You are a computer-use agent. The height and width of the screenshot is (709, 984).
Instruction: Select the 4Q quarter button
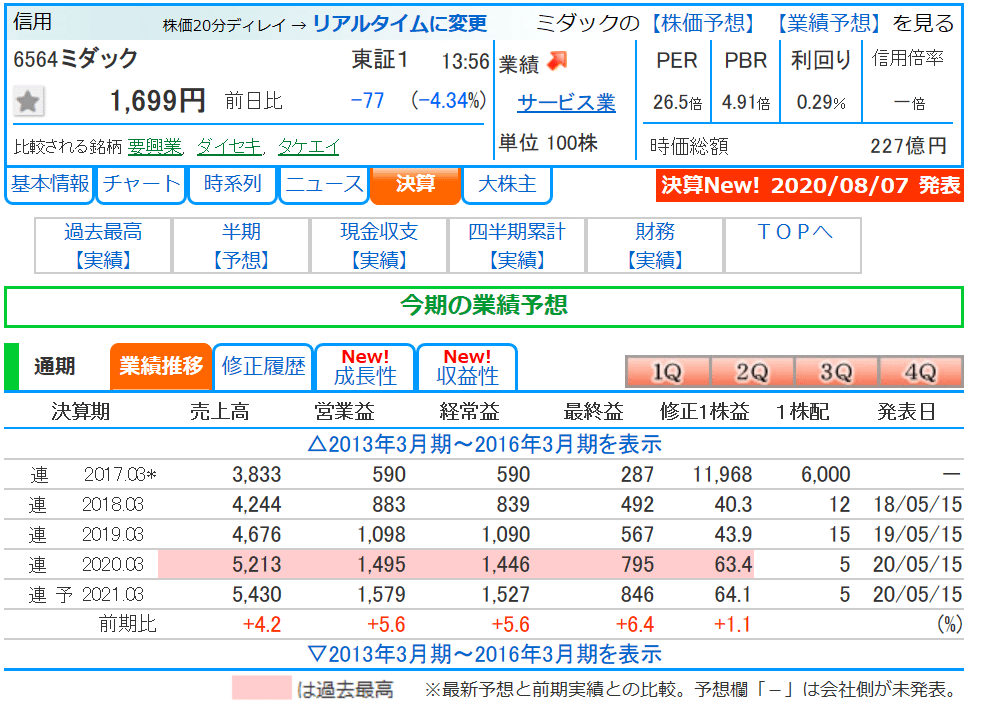pyautogui.click(x=919, y=371)
